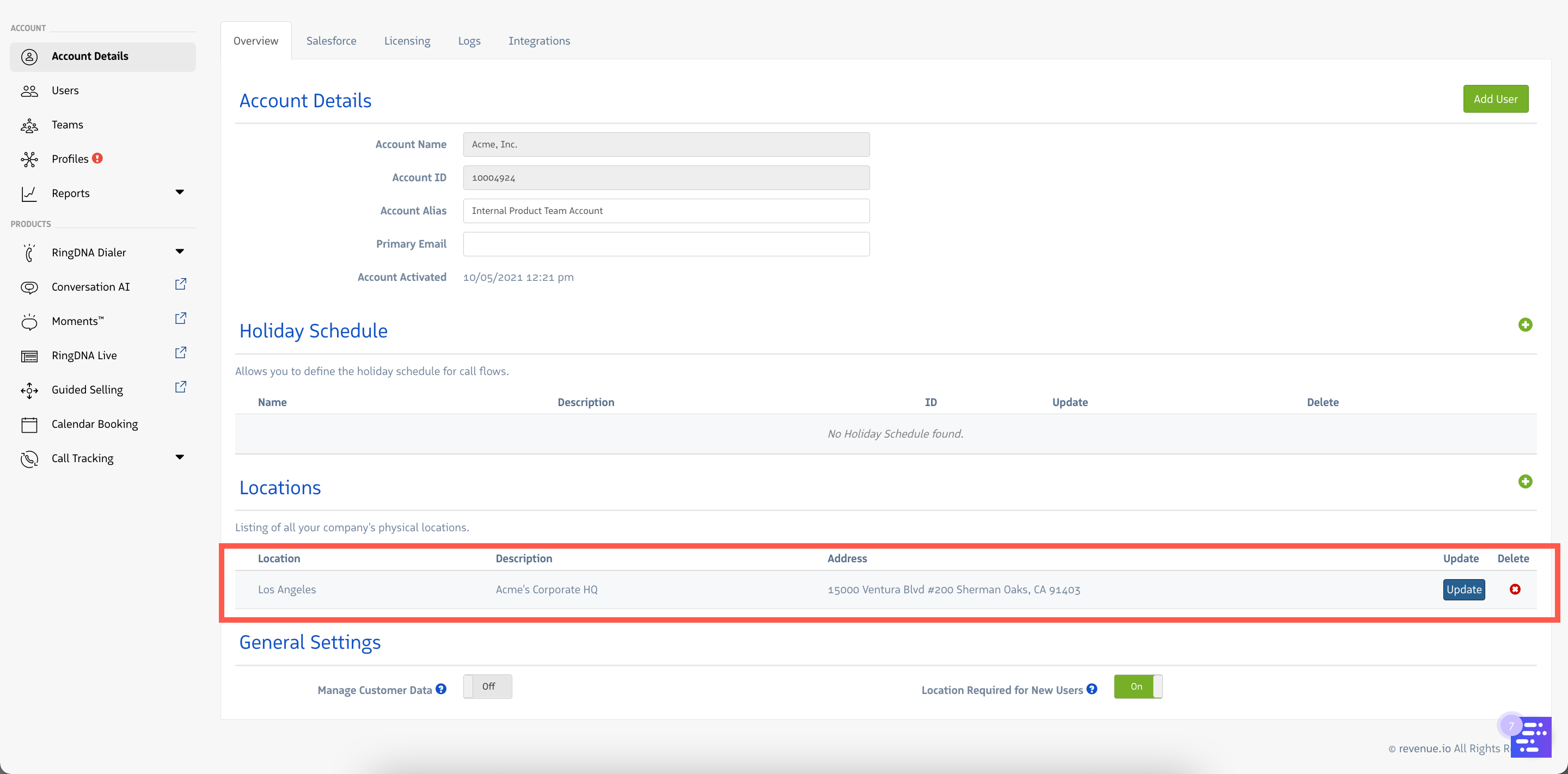The image size is (1568, 774).
Task: Click the green add Location plus icon
Action: point(1525,482)
